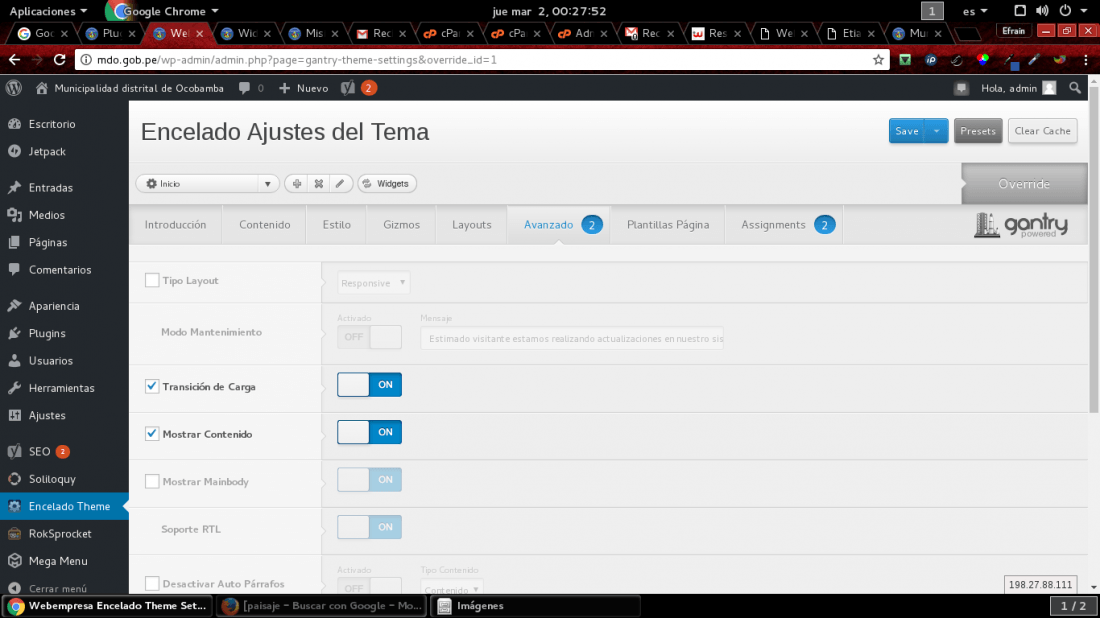Open the Escritorio dashboard icon

14,124
